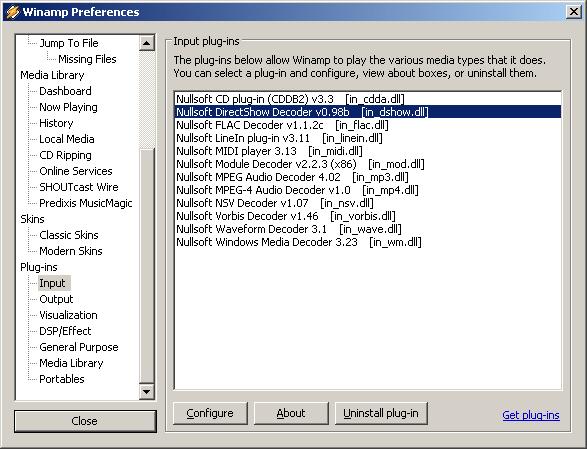The image size is (587, 449).
Task: Close preferences with the Close button
Action: [x=85, y=421]
